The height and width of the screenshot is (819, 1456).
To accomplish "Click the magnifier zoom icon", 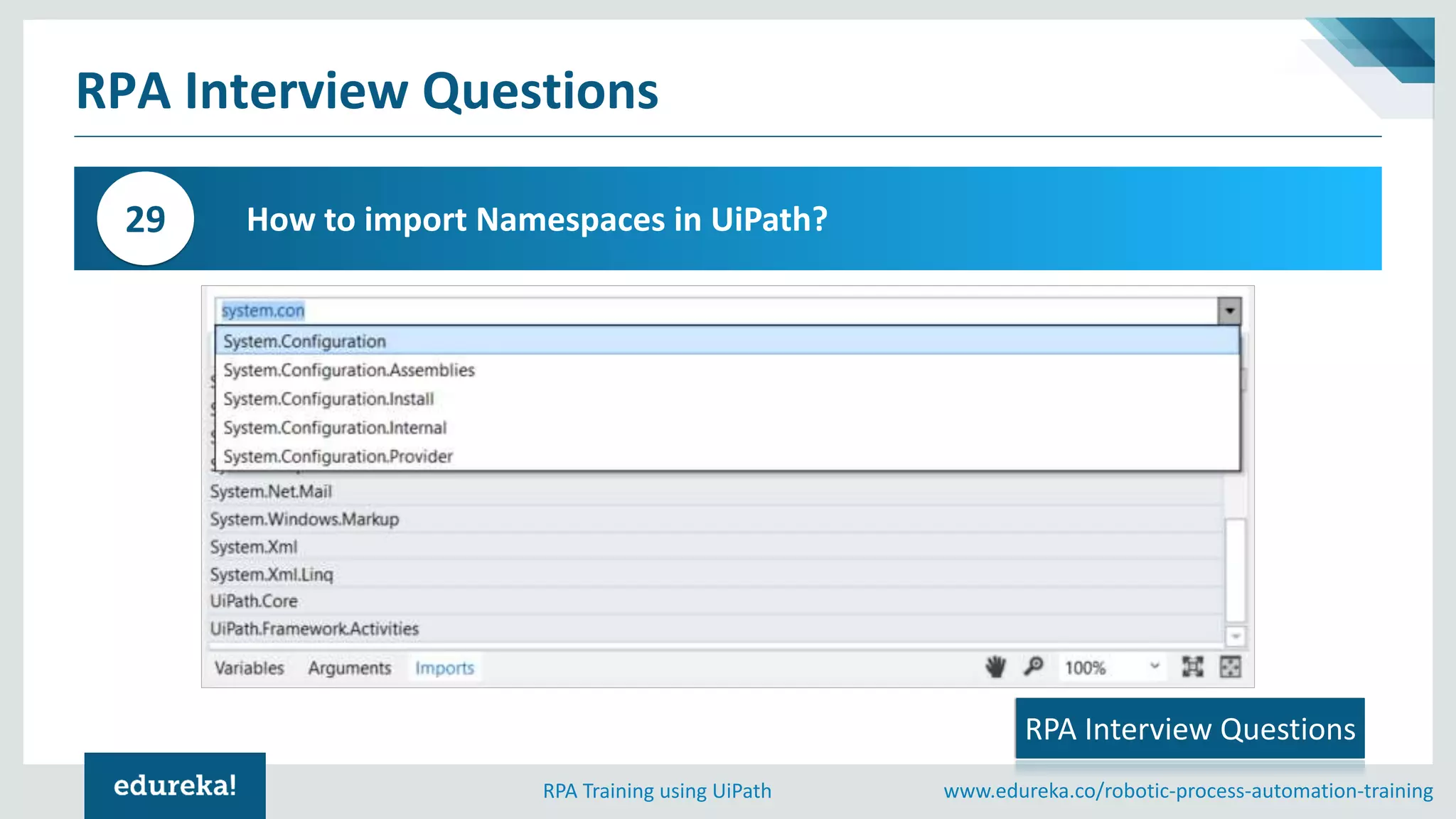I will coord(1033,667).
